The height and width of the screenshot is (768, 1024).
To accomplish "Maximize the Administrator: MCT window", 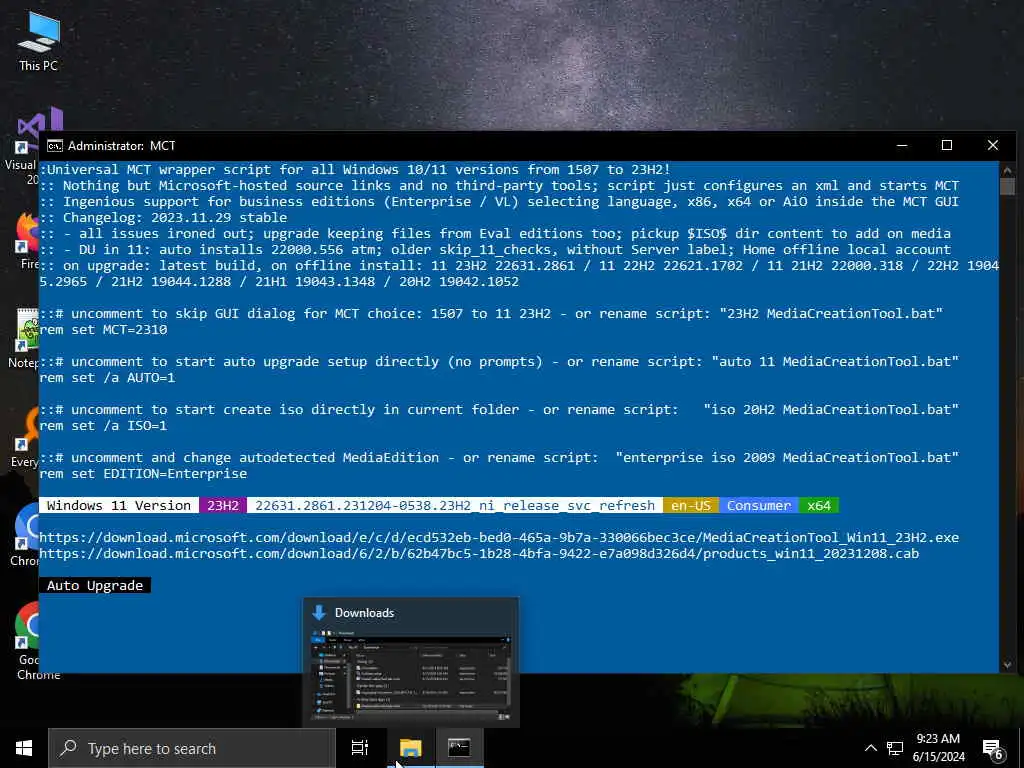I will coord(946,145).
